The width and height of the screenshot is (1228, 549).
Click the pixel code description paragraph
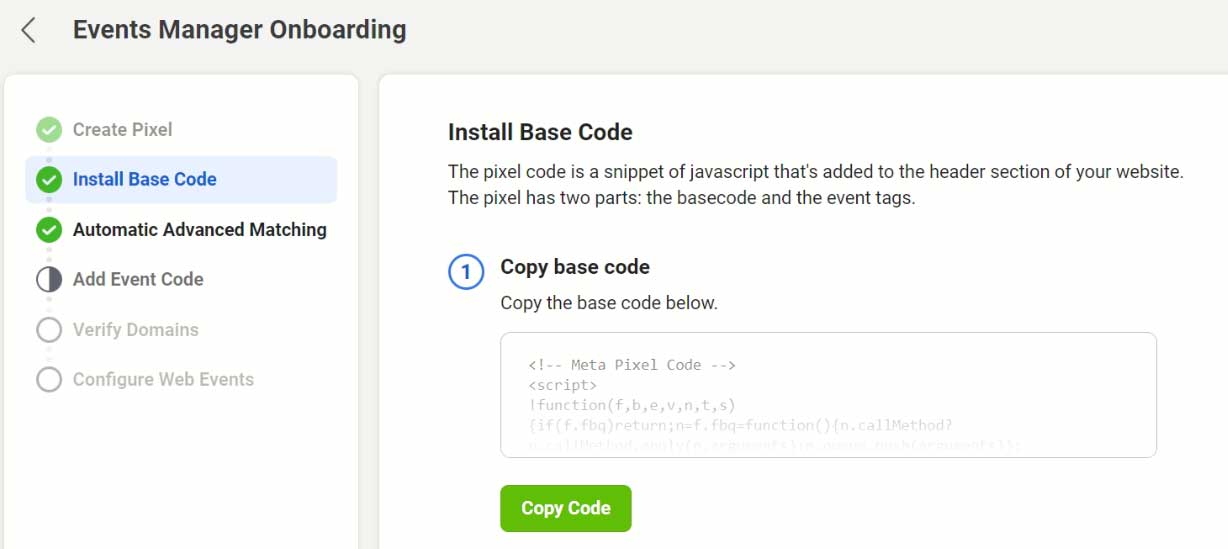pyautogui.click(x=815, y=185)
